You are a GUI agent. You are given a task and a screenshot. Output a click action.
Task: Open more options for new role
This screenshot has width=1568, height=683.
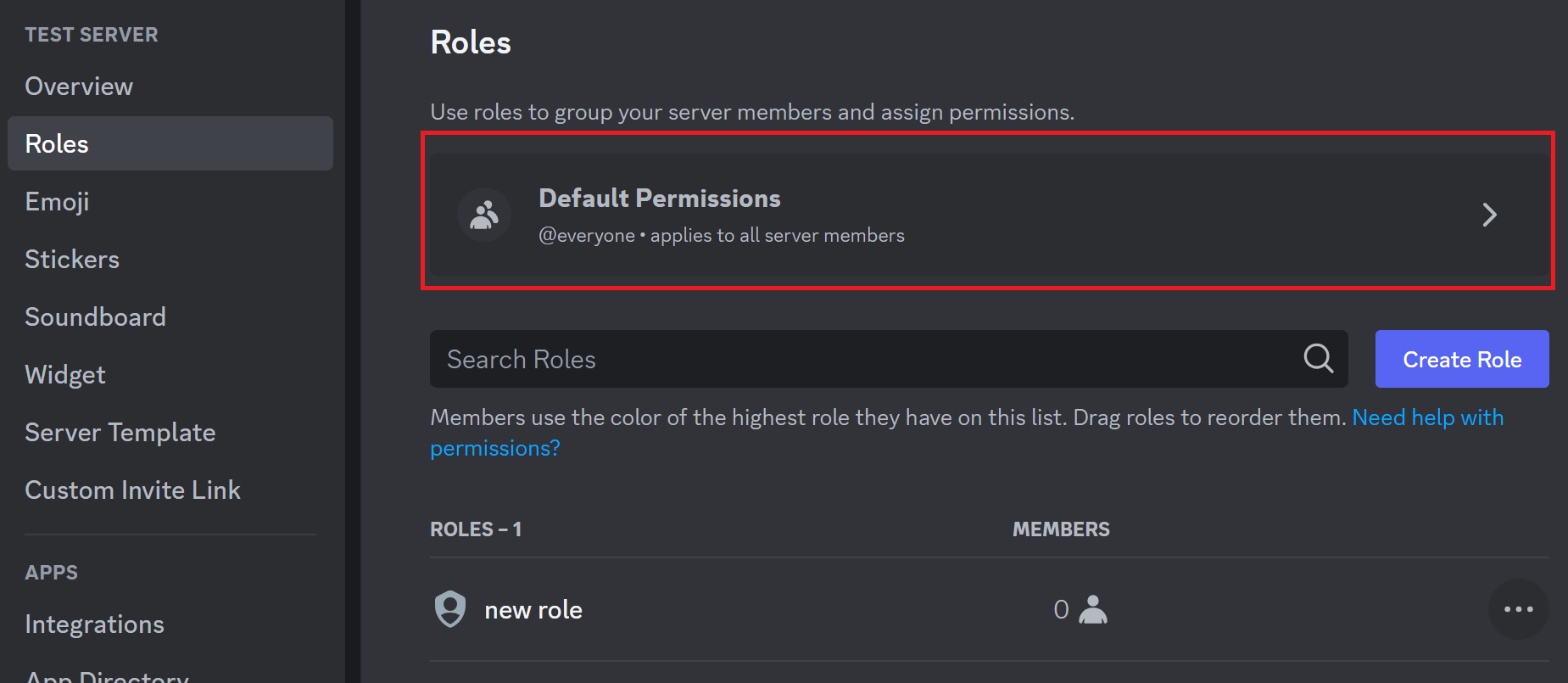tap(1518, 609)
